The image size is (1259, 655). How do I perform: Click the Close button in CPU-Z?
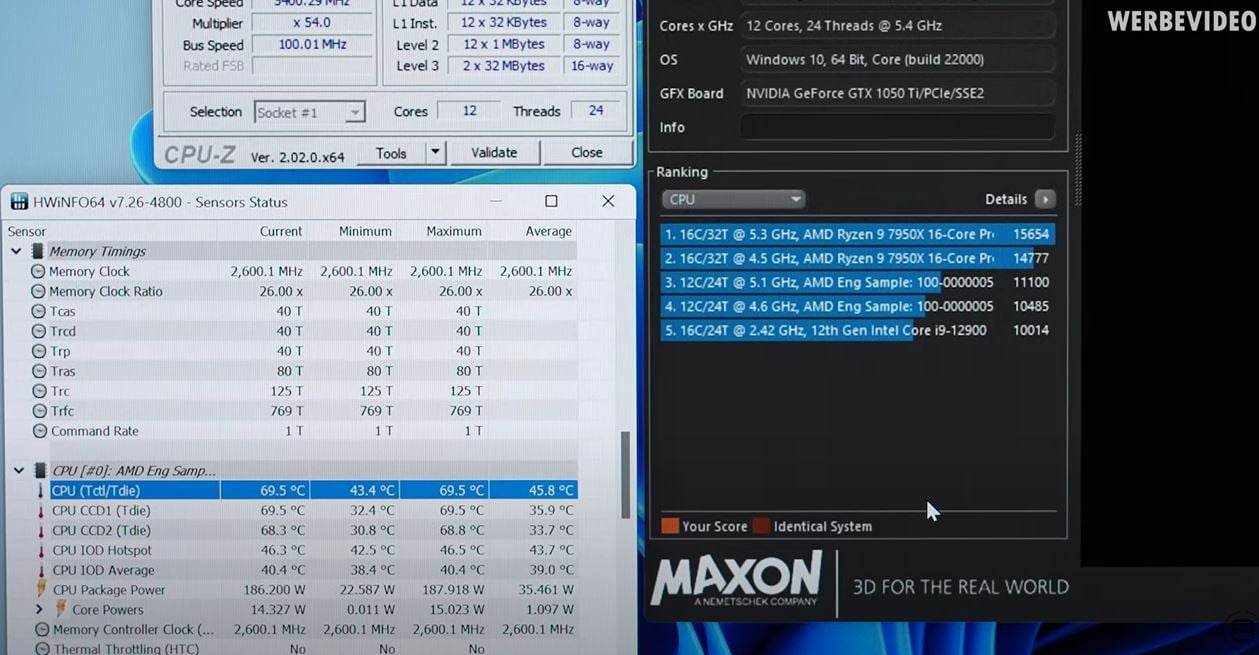point(587,153)
